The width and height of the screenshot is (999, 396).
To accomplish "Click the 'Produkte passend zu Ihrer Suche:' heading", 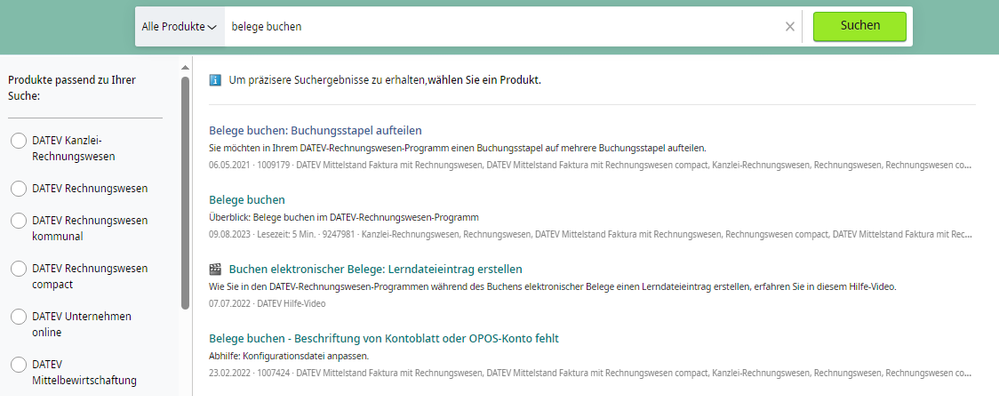I will pos(72,88).
